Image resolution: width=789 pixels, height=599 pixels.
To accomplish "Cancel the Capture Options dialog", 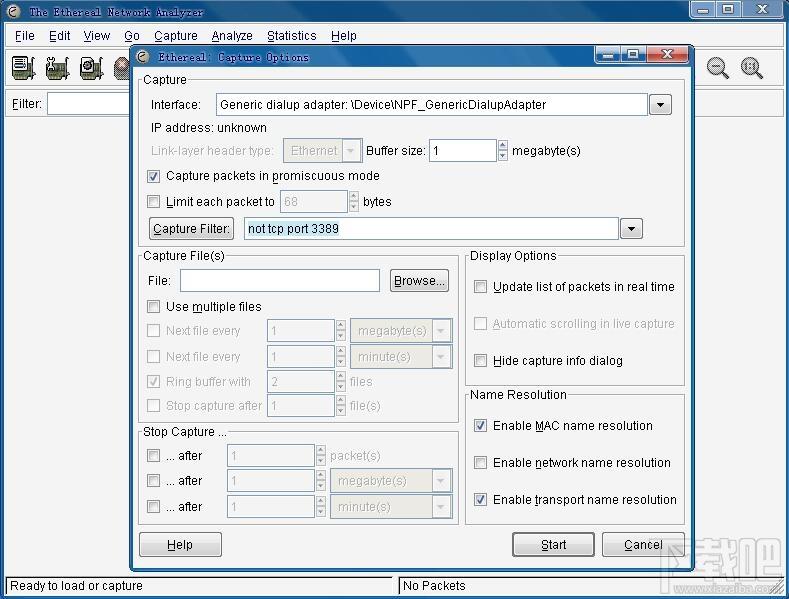I will tap(643, 545).
